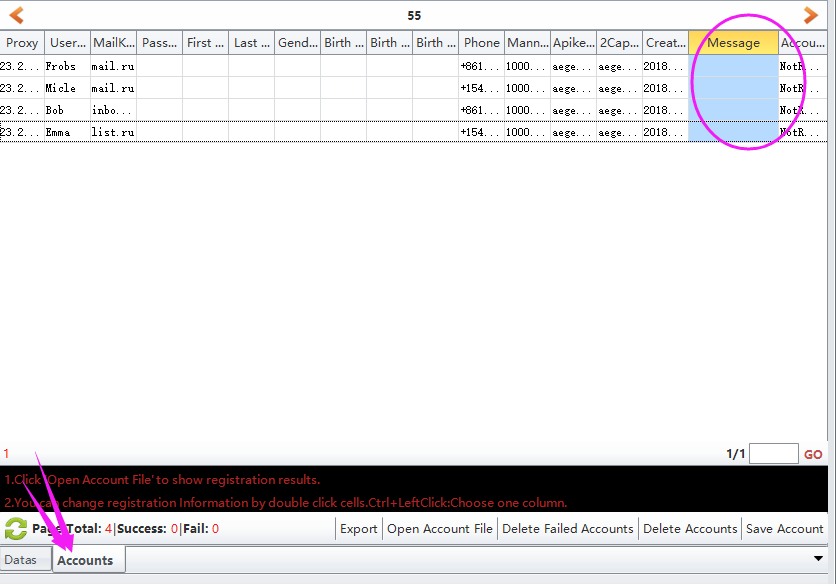This screenshot has width=836, height=584.
Task: Click the Delete Accounts button
Action: point(690,529)
